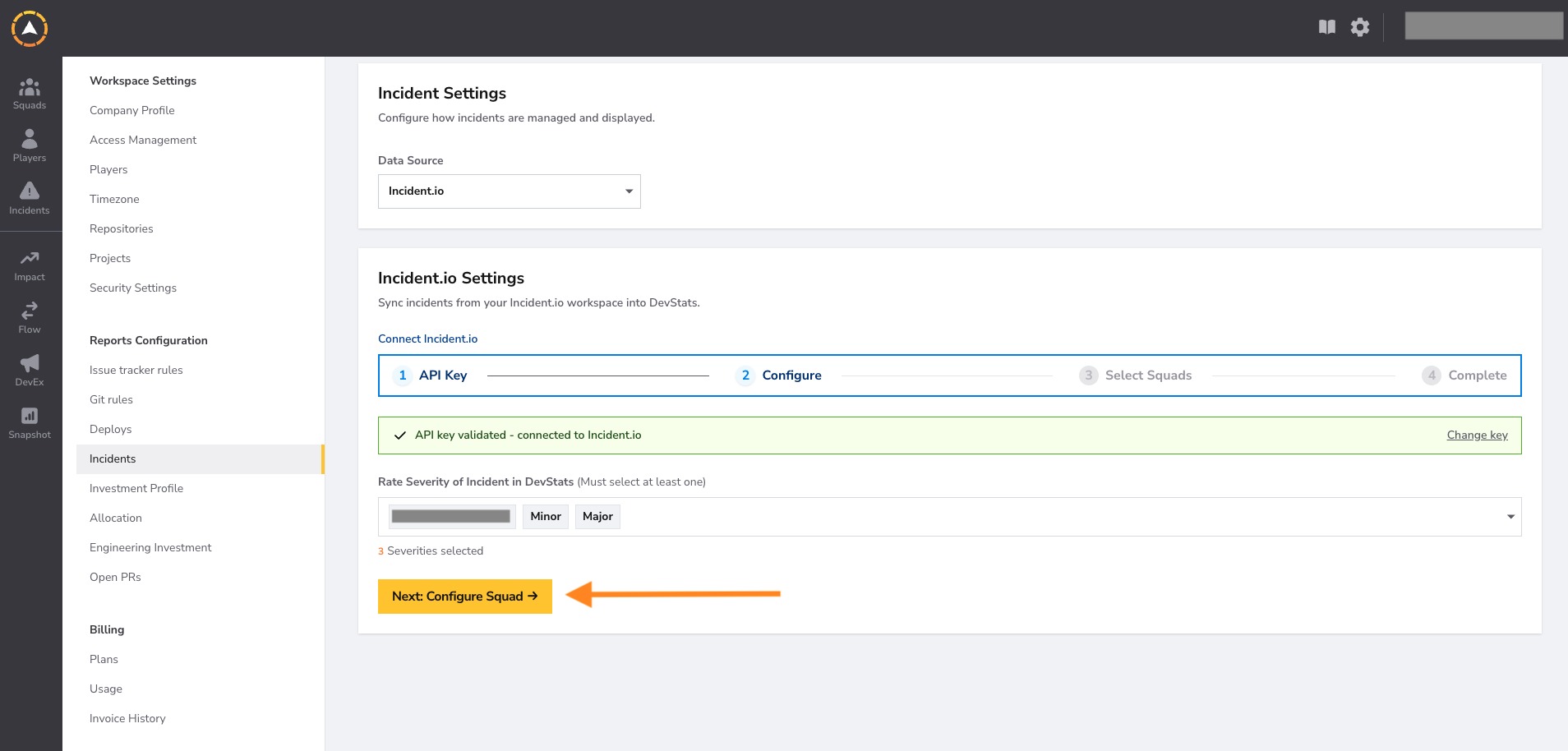Click the API key validated message

528,435
